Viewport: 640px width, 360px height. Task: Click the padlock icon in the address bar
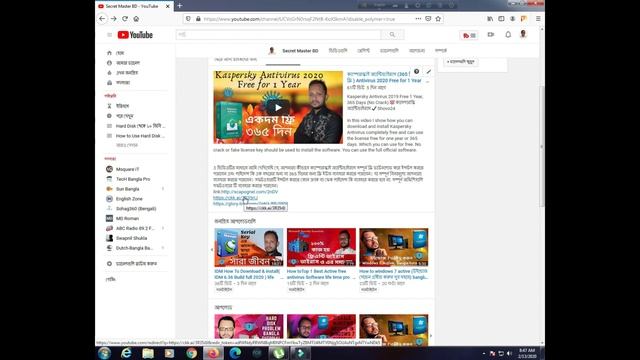point(198,19)
